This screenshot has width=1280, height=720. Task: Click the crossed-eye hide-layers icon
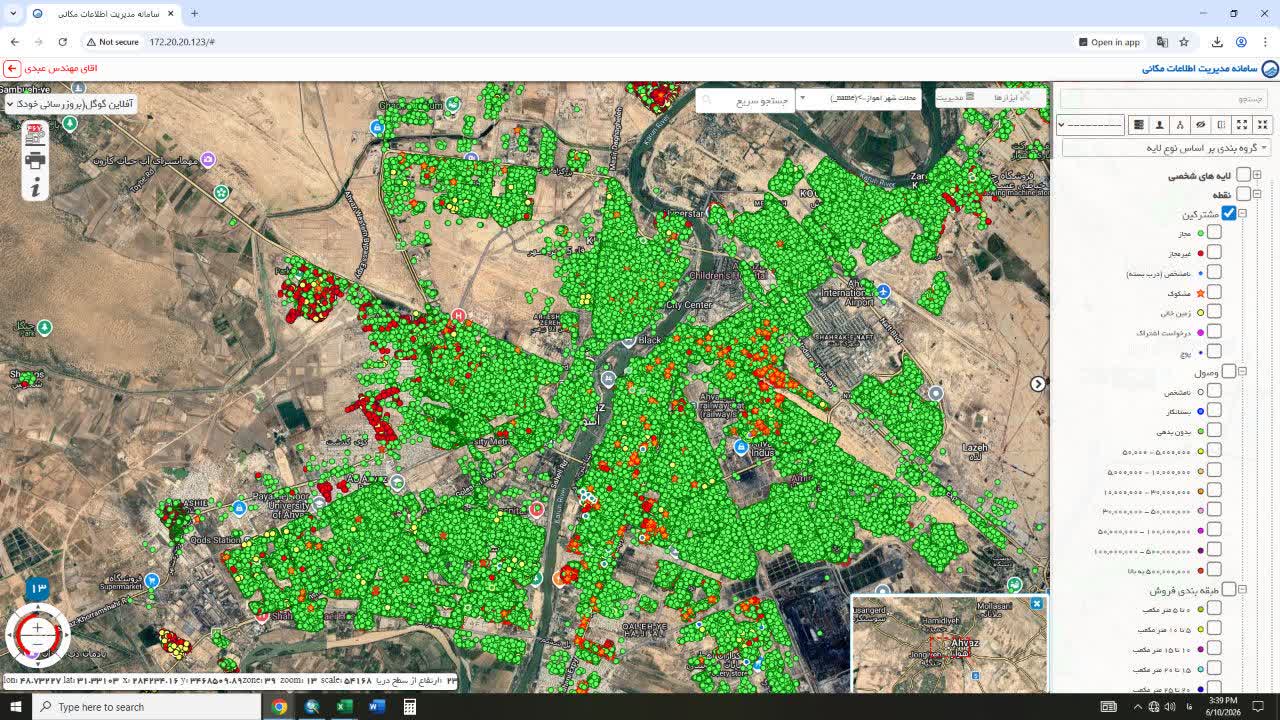1201,125
